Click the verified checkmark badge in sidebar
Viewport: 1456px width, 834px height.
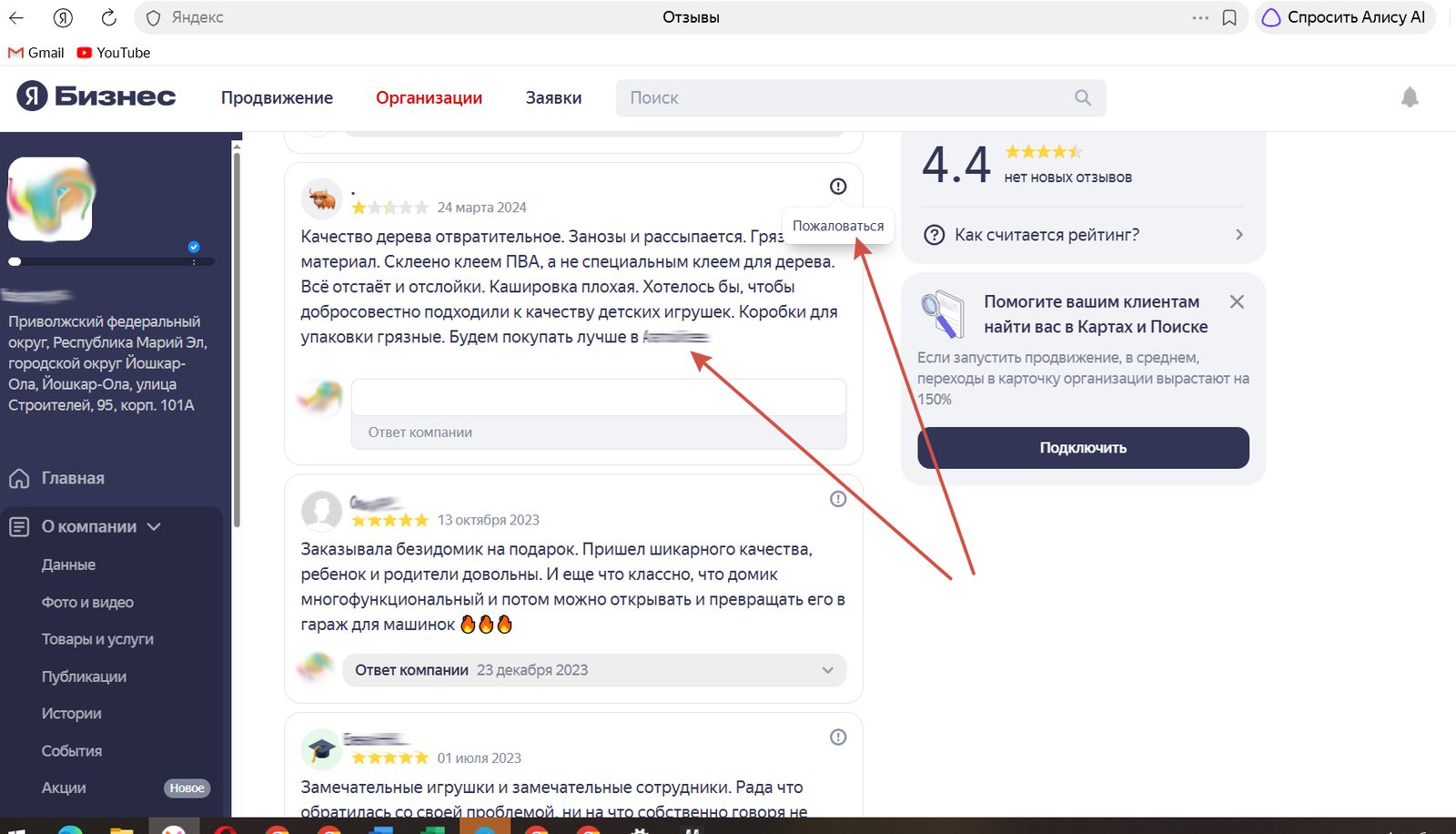tap(194, 247)
